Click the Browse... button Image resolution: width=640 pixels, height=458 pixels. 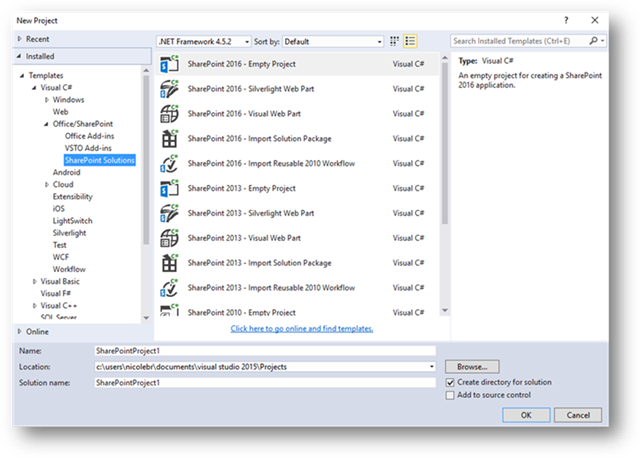(472, 367)
